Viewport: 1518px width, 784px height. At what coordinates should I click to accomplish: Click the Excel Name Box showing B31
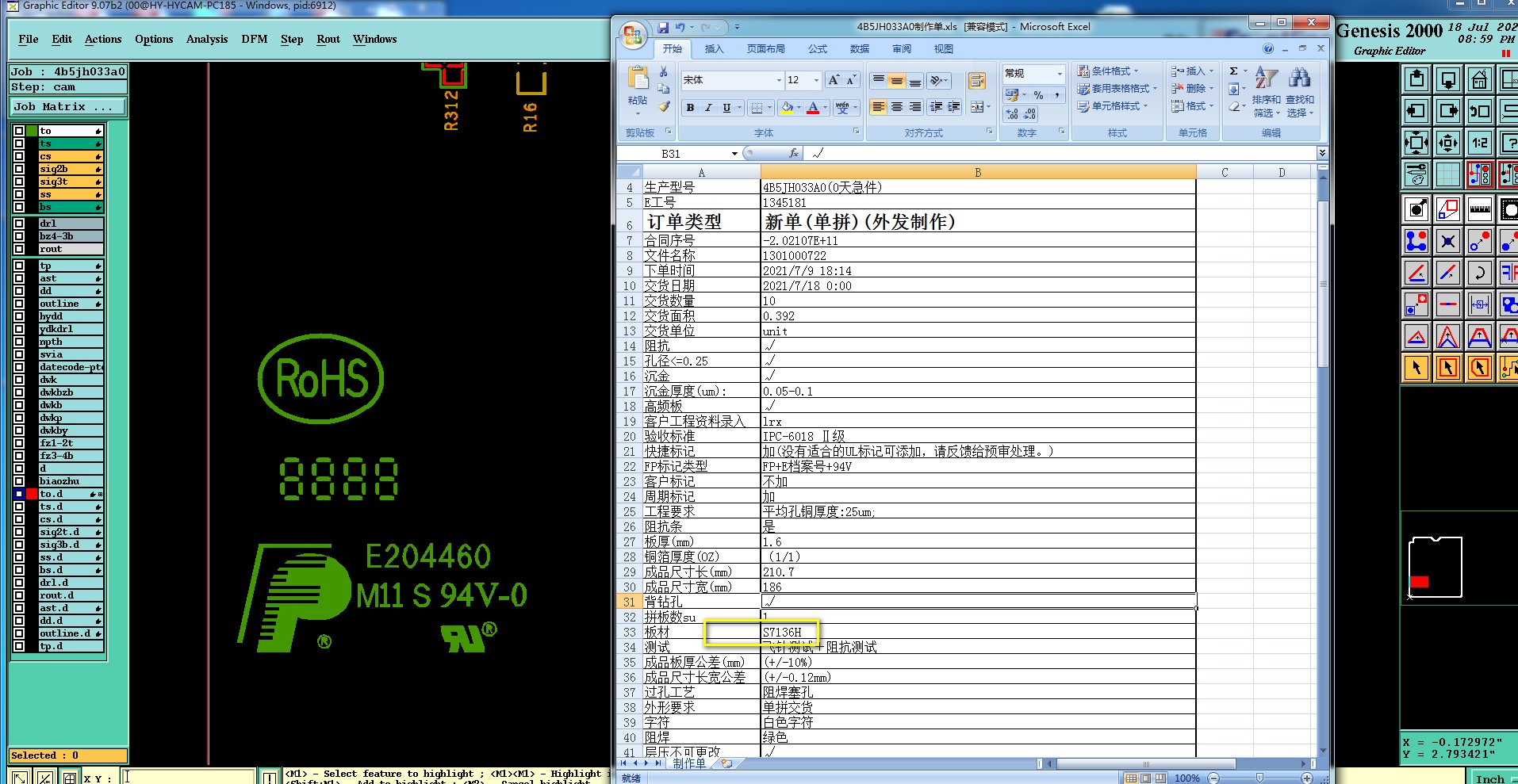coord(672,154)
